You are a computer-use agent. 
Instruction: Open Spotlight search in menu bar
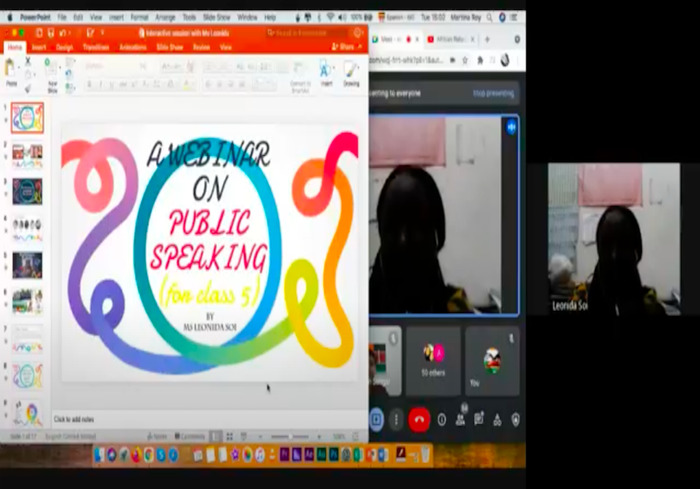490,17
